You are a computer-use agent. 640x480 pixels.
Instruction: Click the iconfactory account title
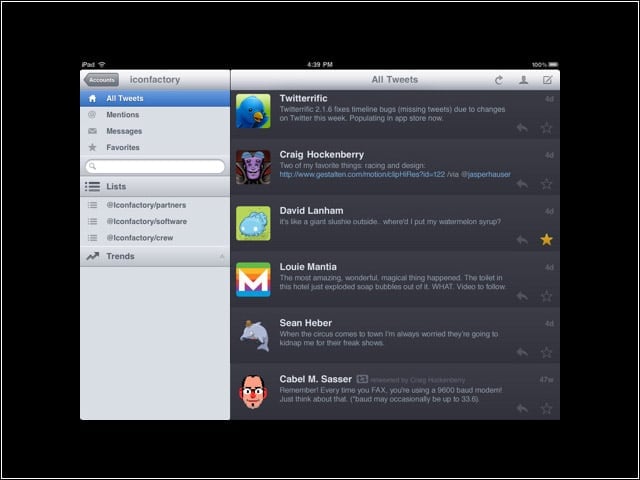point(155,80)
